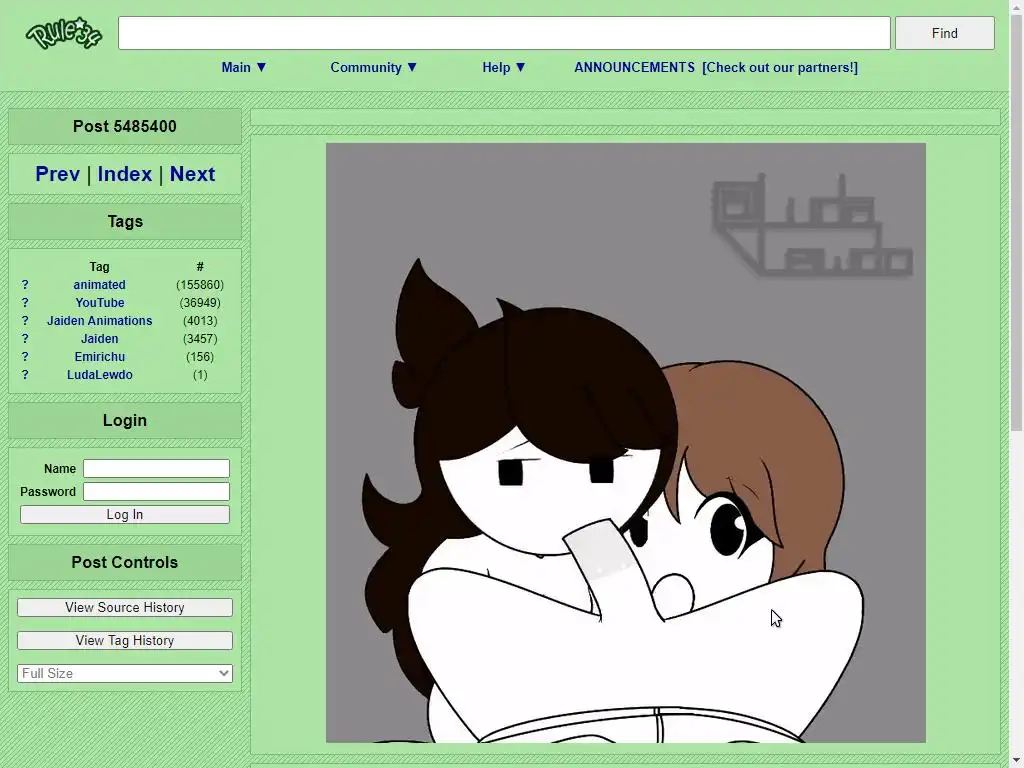Open the Index link

[125, 174]
